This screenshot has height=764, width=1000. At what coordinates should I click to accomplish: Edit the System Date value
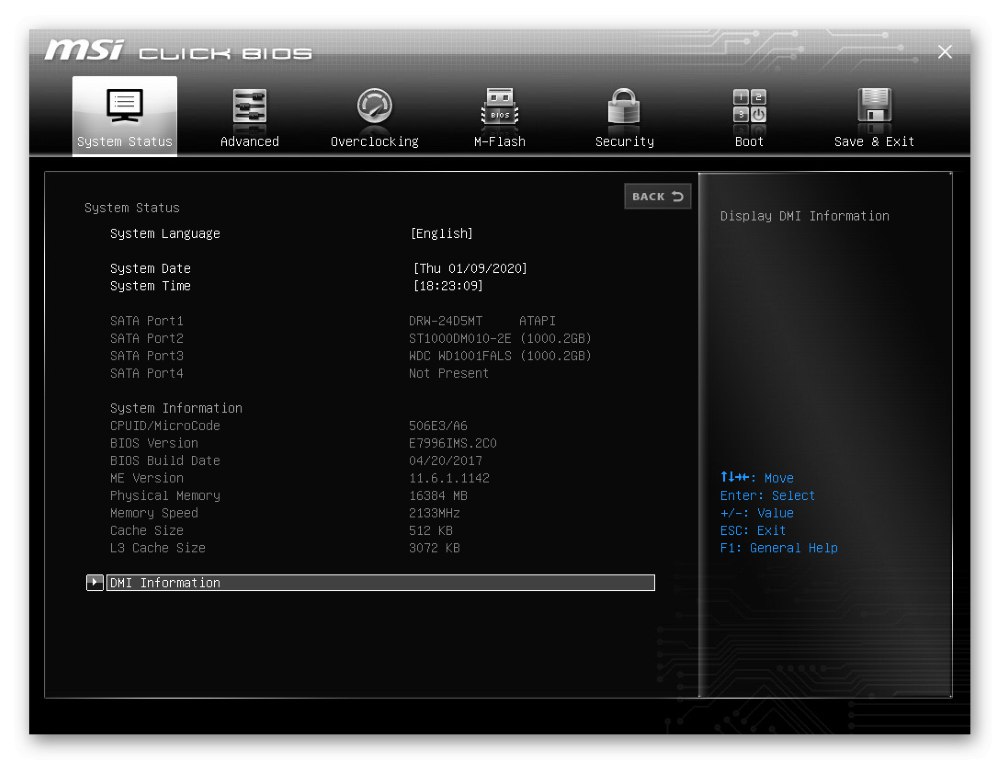tap(470, 268)
